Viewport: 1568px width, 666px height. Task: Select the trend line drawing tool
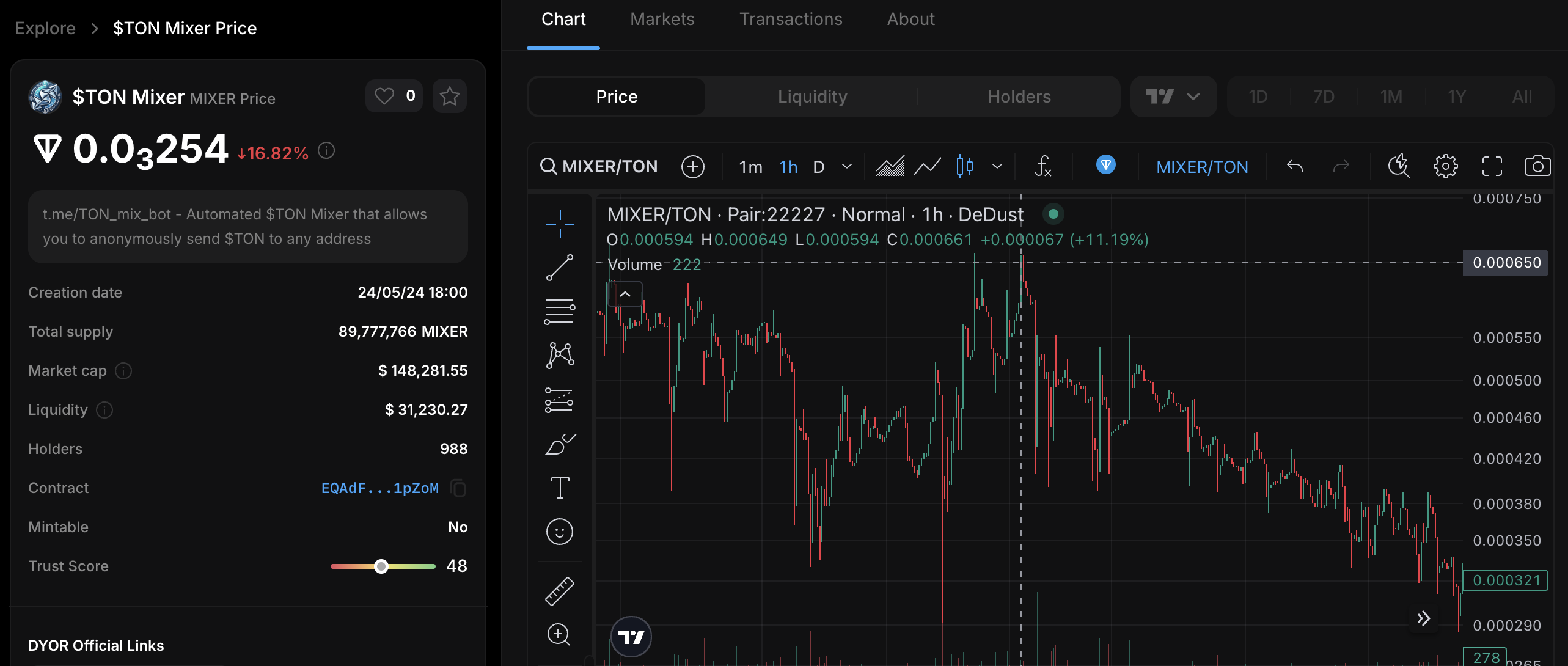coord(560,268)
